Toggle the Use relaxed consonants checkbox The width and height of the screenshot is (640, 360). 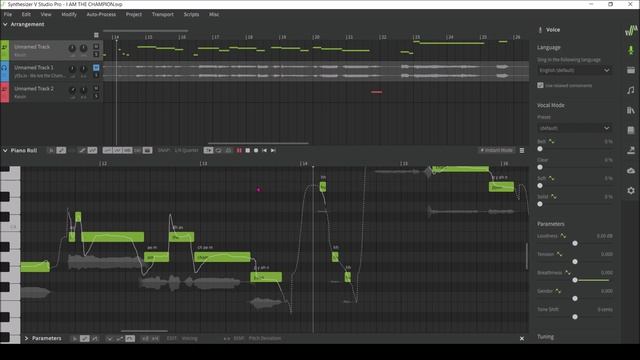(540, 85)
